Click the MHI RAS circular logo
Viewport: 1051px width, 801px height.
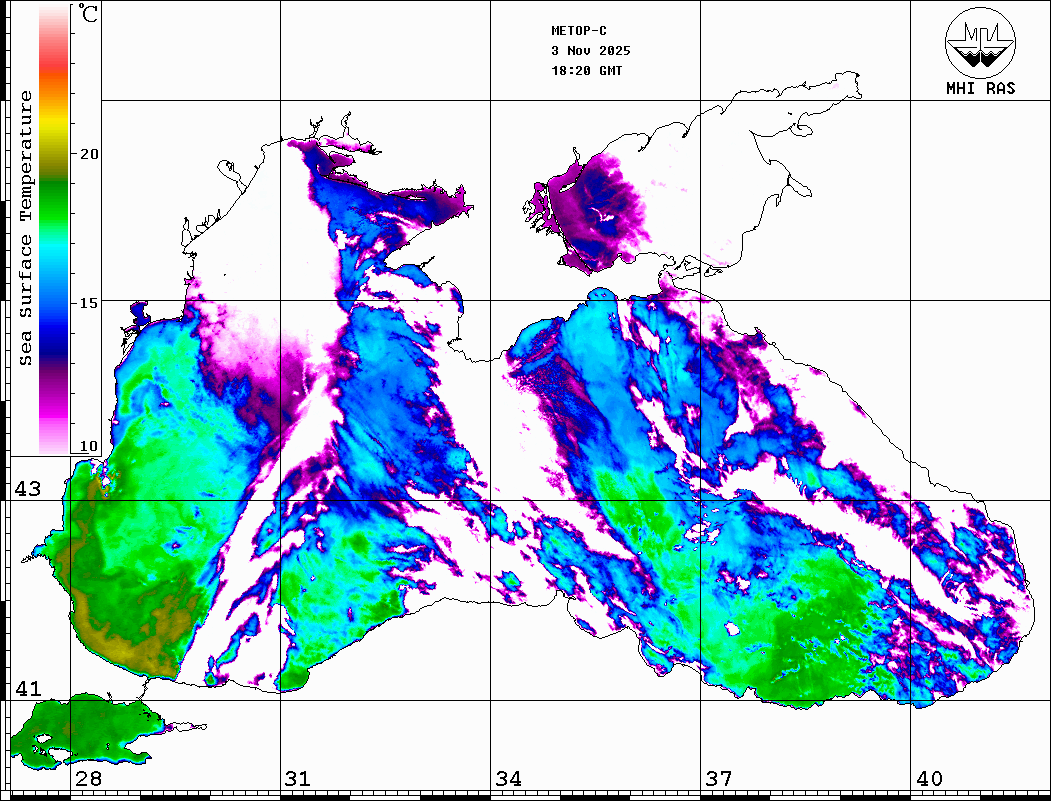coord(980,41)
